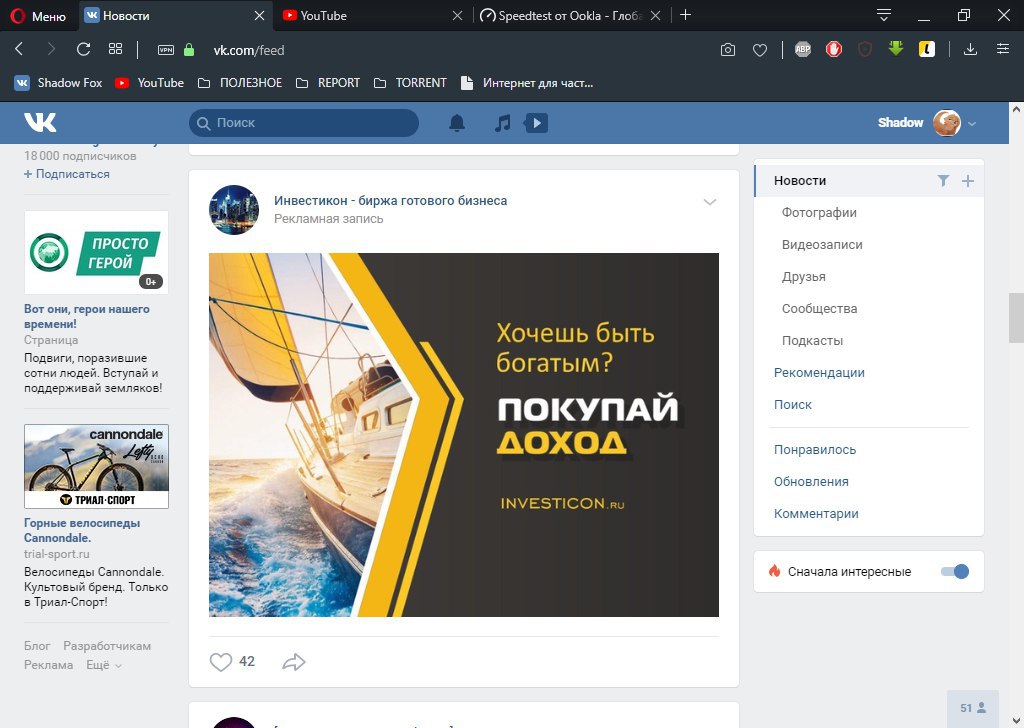Open the Opera tab menu icon
The height and width of the screenshot is (728, 1024).
[884, 15]
